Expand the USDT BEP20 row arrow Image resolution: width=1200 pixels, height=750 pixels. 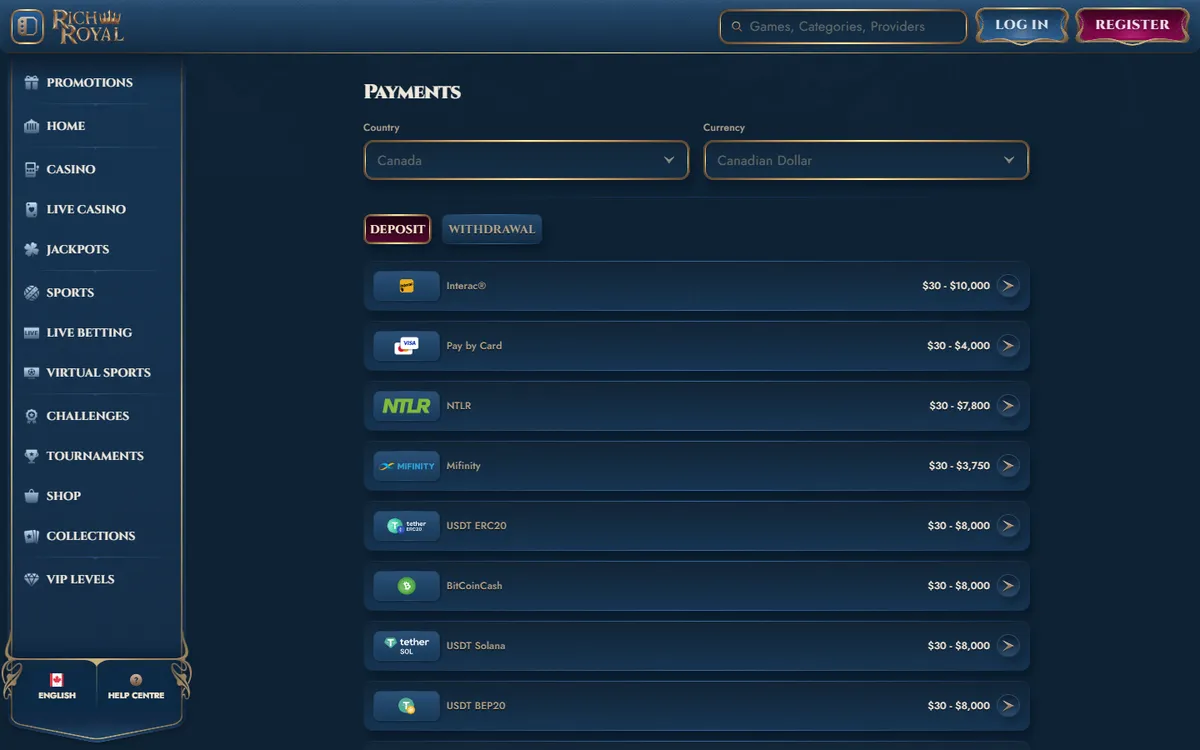(1008, 706)
